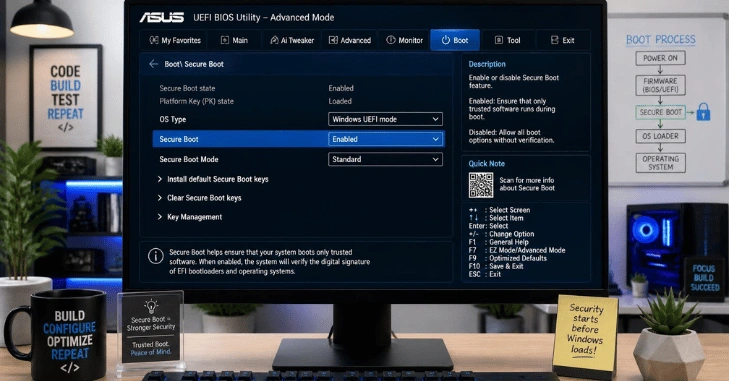Click the padlock icon on the whiteboard
Viewport: 729px width, 381px height.
coord(703,112)
